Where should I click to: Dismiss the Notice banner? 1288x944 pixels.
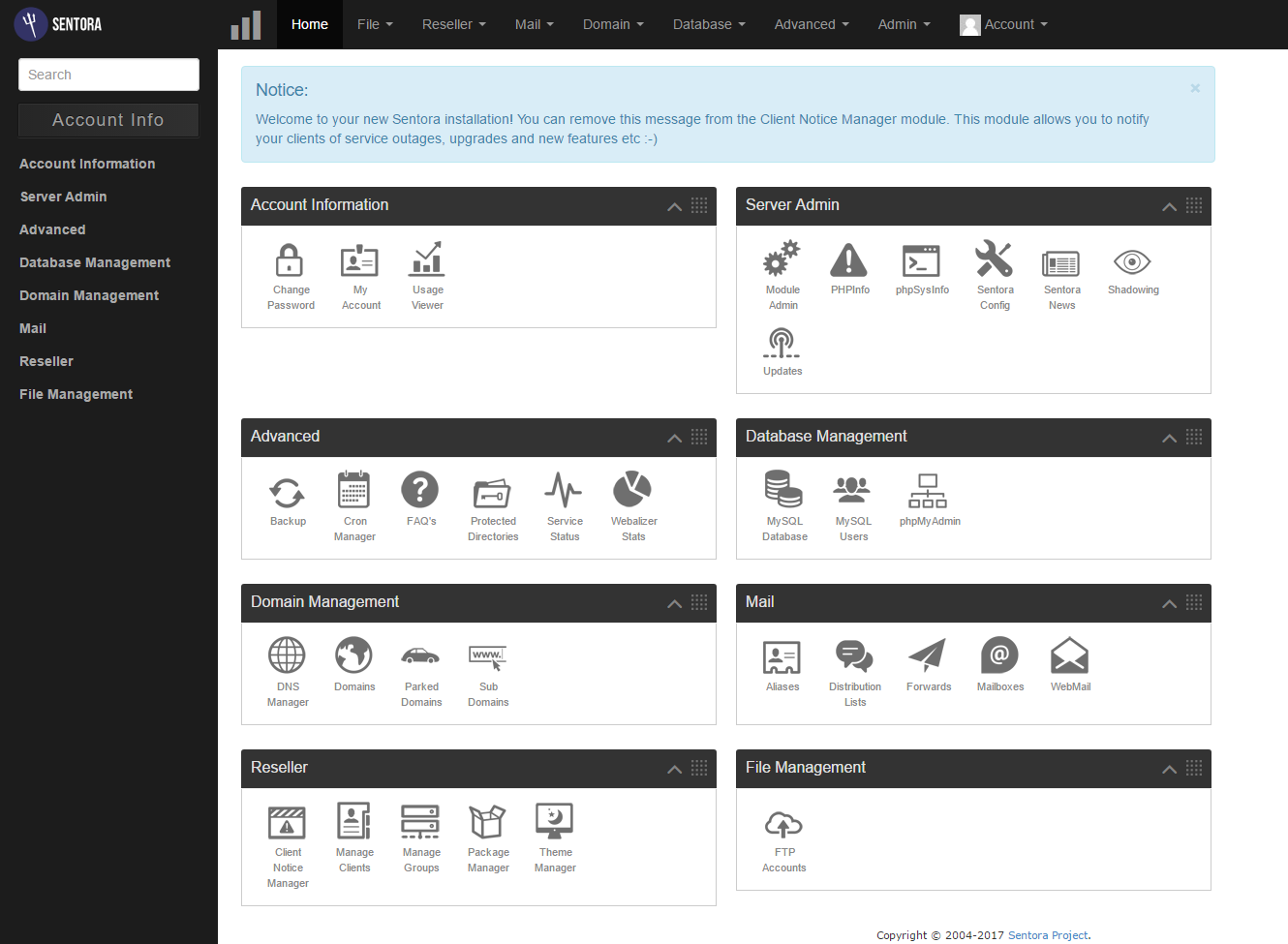click(1195, 88)
